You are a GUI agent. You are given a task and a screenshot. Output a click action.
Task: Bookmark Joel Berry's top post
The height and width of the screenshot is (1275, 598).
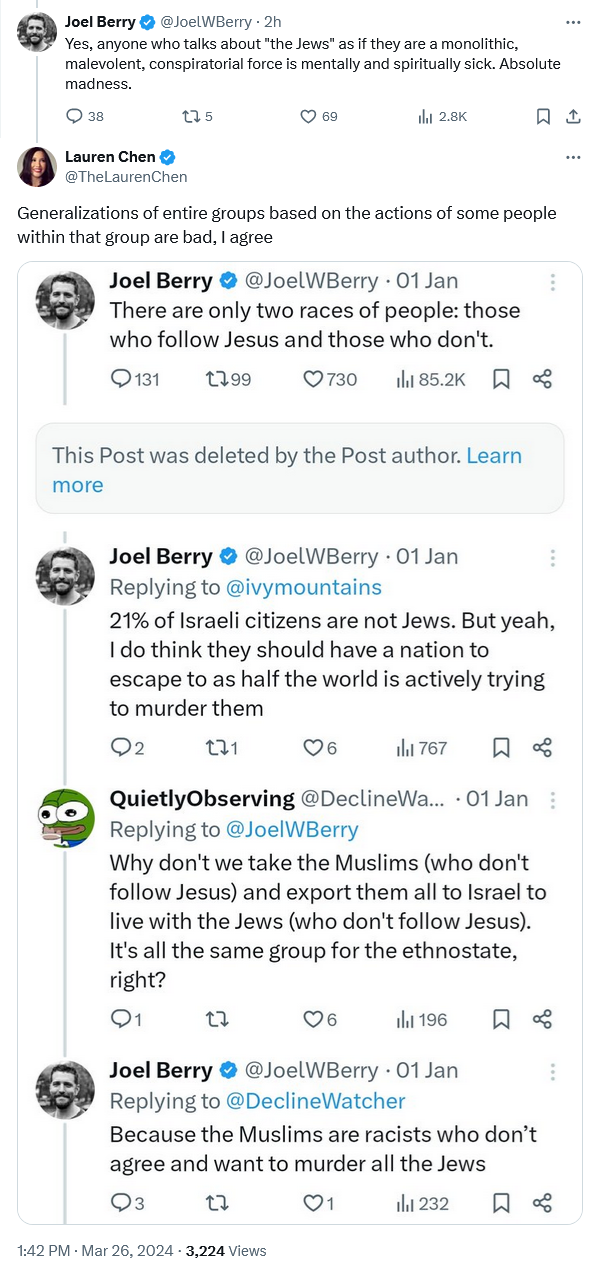point(543,117)
